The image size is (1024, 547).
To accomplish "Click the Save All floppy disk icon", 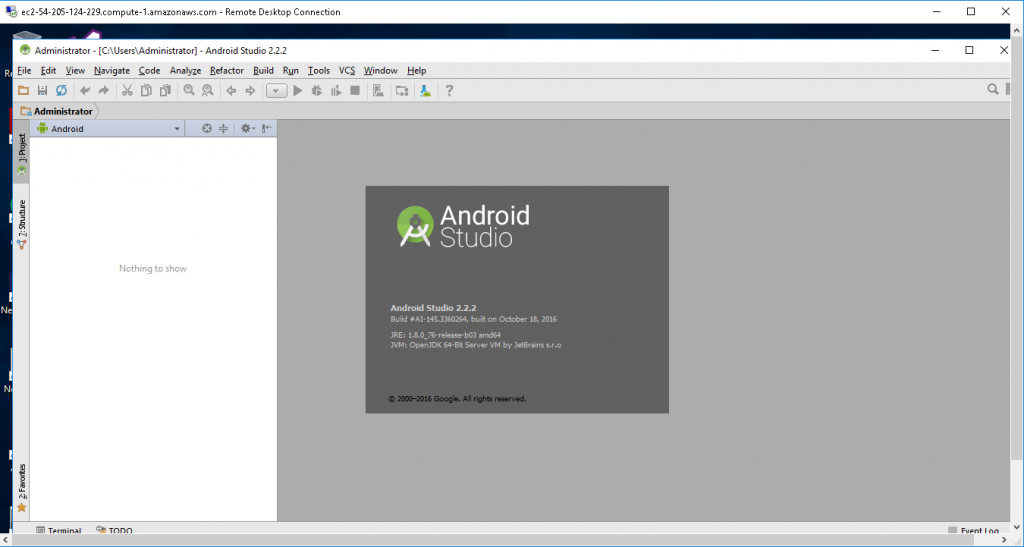I will coord(42,91).
